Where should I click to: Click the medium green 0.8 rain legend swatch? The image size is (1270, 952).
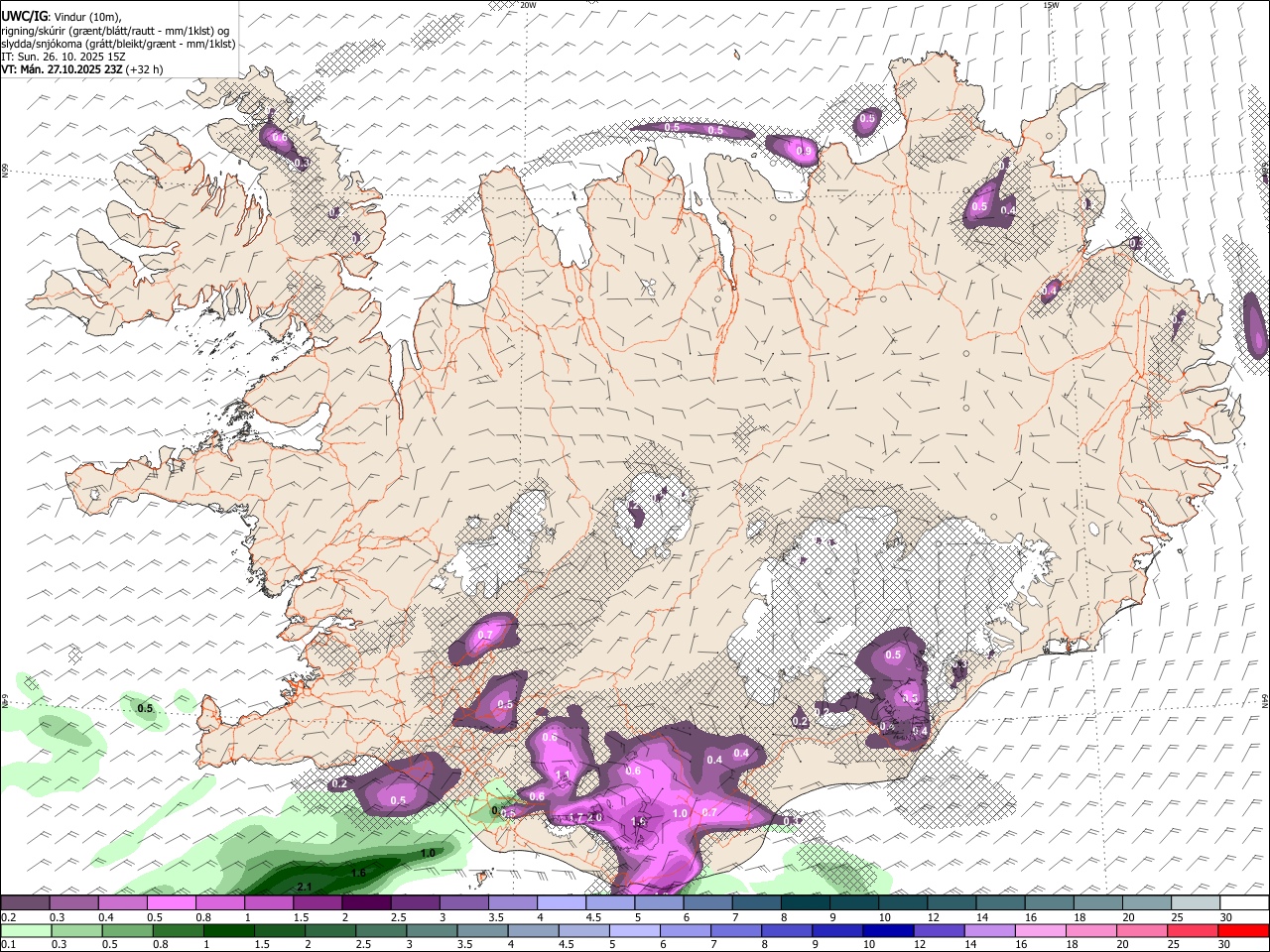tap(177, 930)
